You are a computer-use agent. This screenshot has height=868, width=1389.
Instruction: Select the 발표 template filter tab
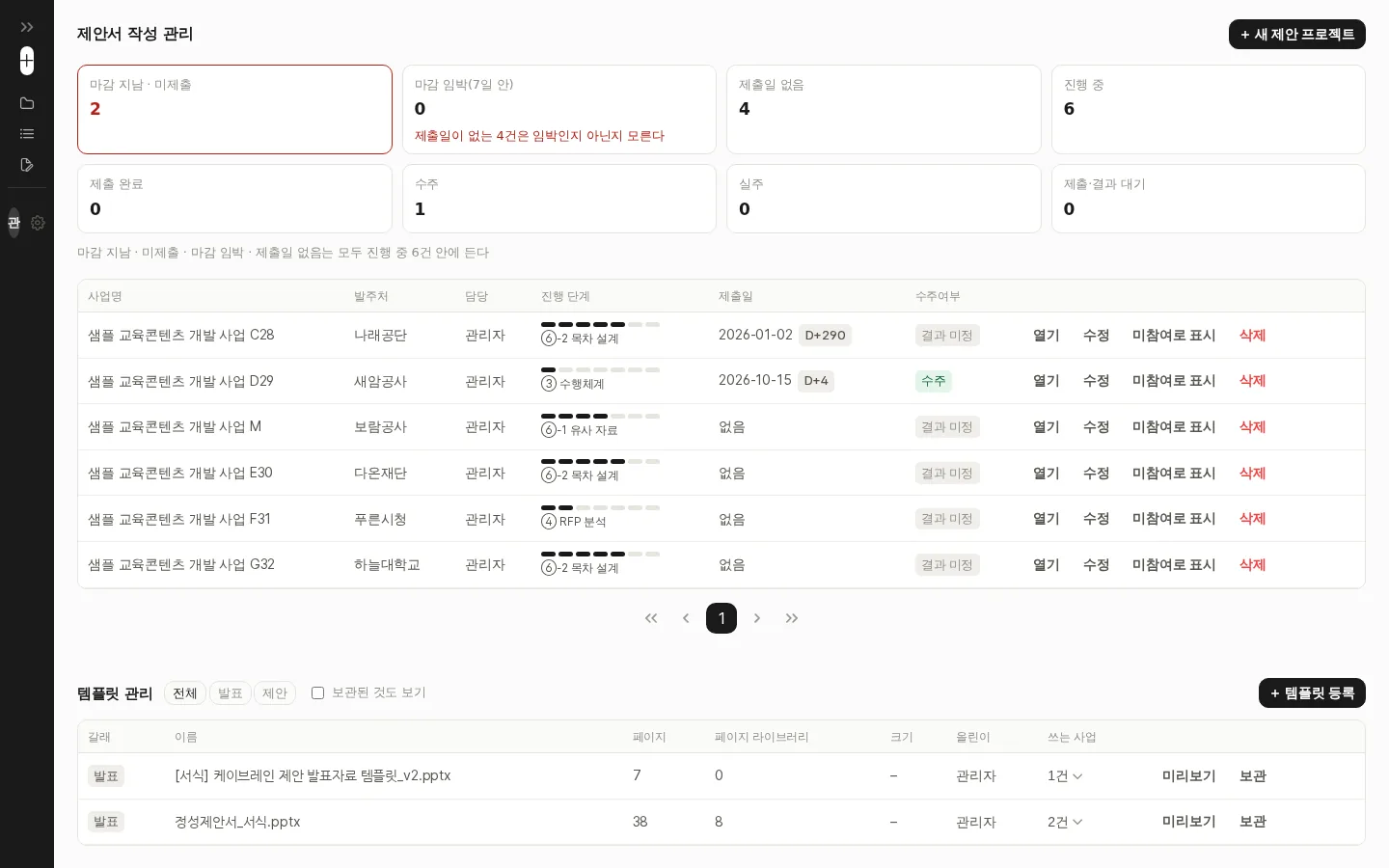[231, 693]
